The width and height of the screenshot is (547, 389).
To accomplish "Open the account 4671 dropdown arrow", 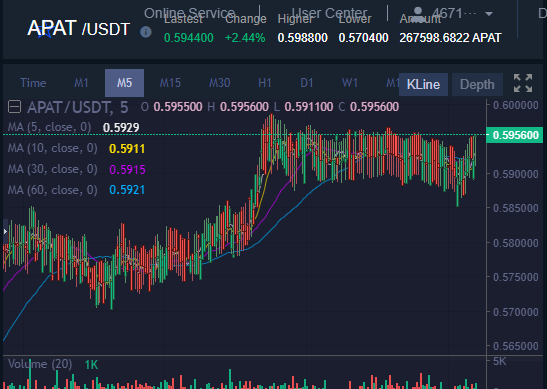I will pyautogui.click(x=489, y=14).
